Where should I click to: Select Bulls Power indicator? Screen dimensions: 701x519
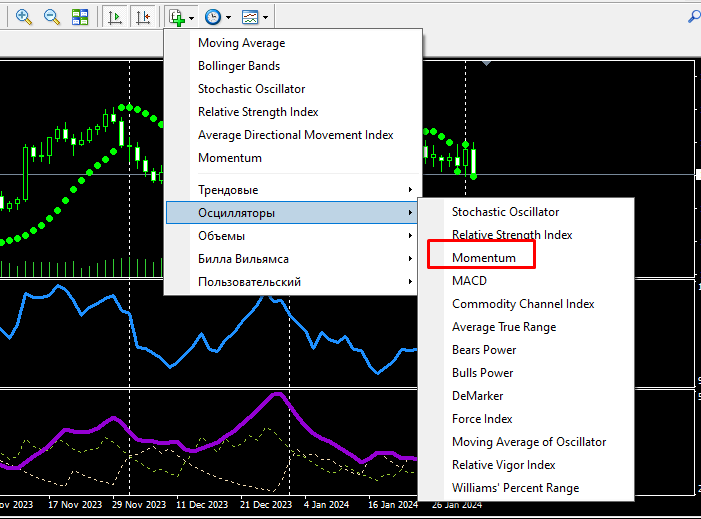click(526, 373)
